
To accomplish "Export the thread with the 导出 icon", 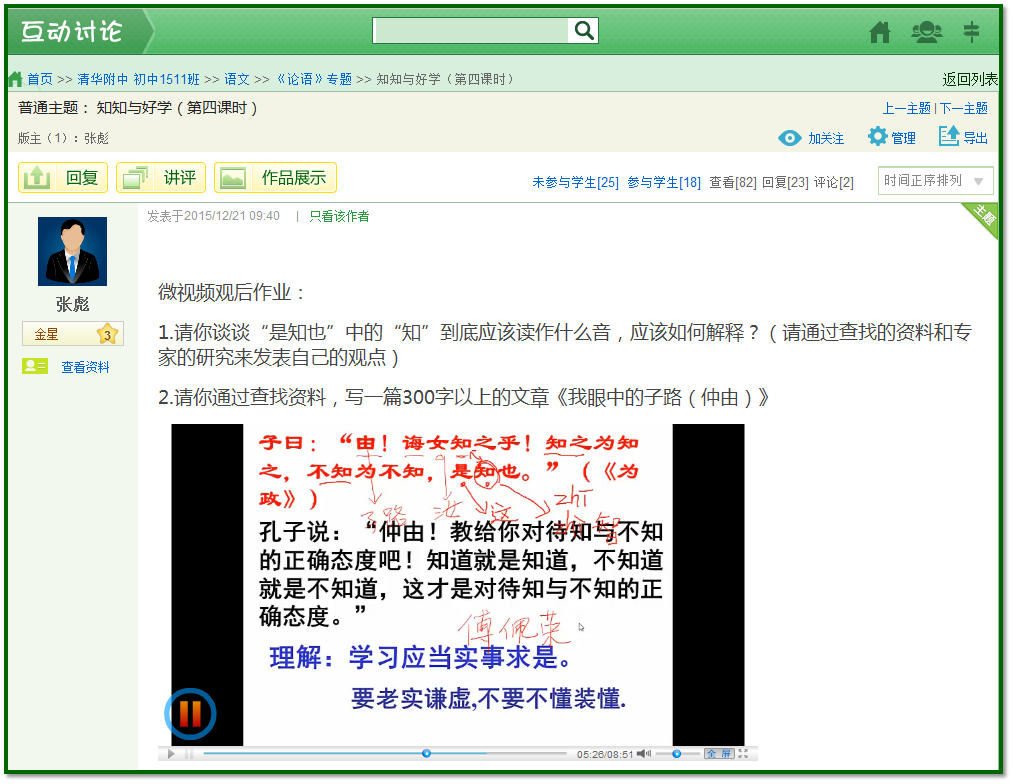I will (x=949, y=137).
